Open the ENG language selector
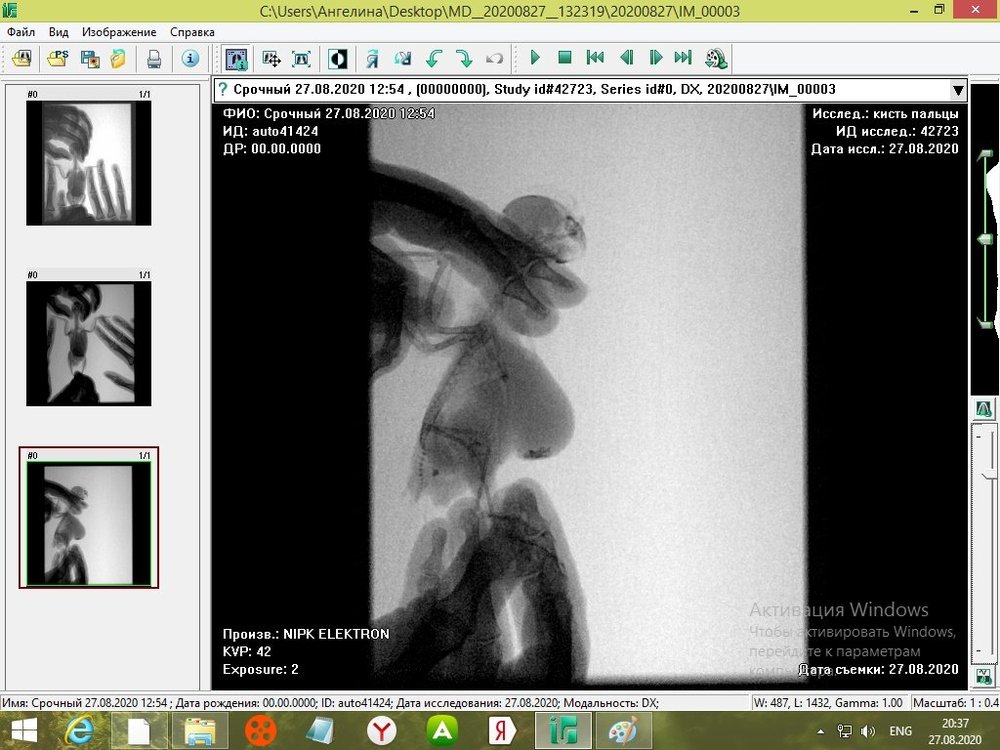1000x750 pixels. 900,731
